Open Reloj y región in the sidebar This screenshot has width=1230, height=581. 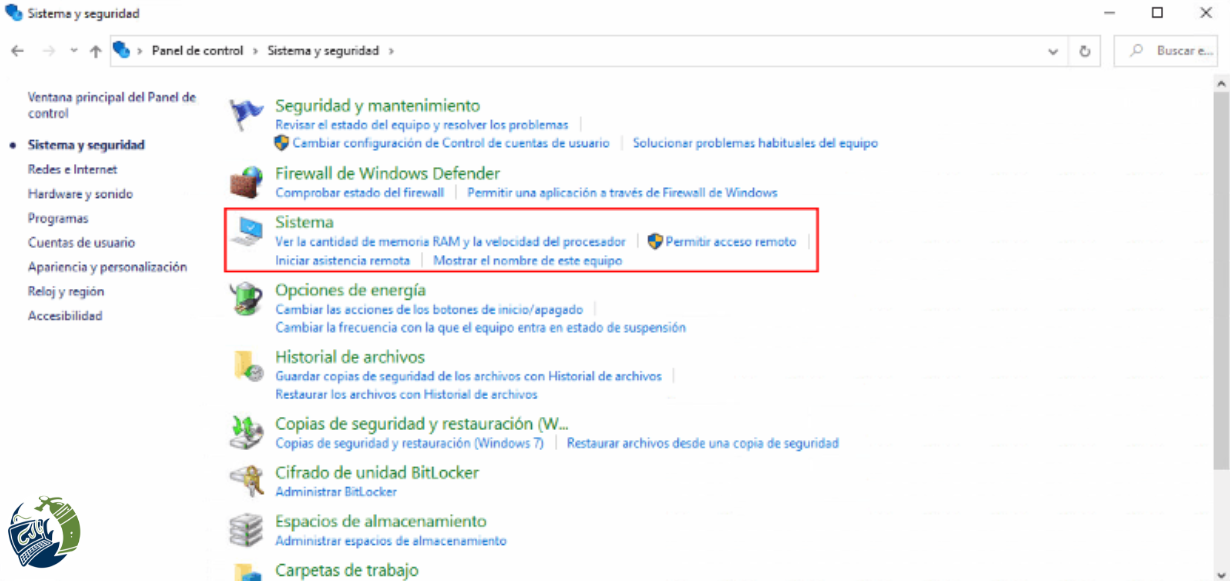[65, 291]
